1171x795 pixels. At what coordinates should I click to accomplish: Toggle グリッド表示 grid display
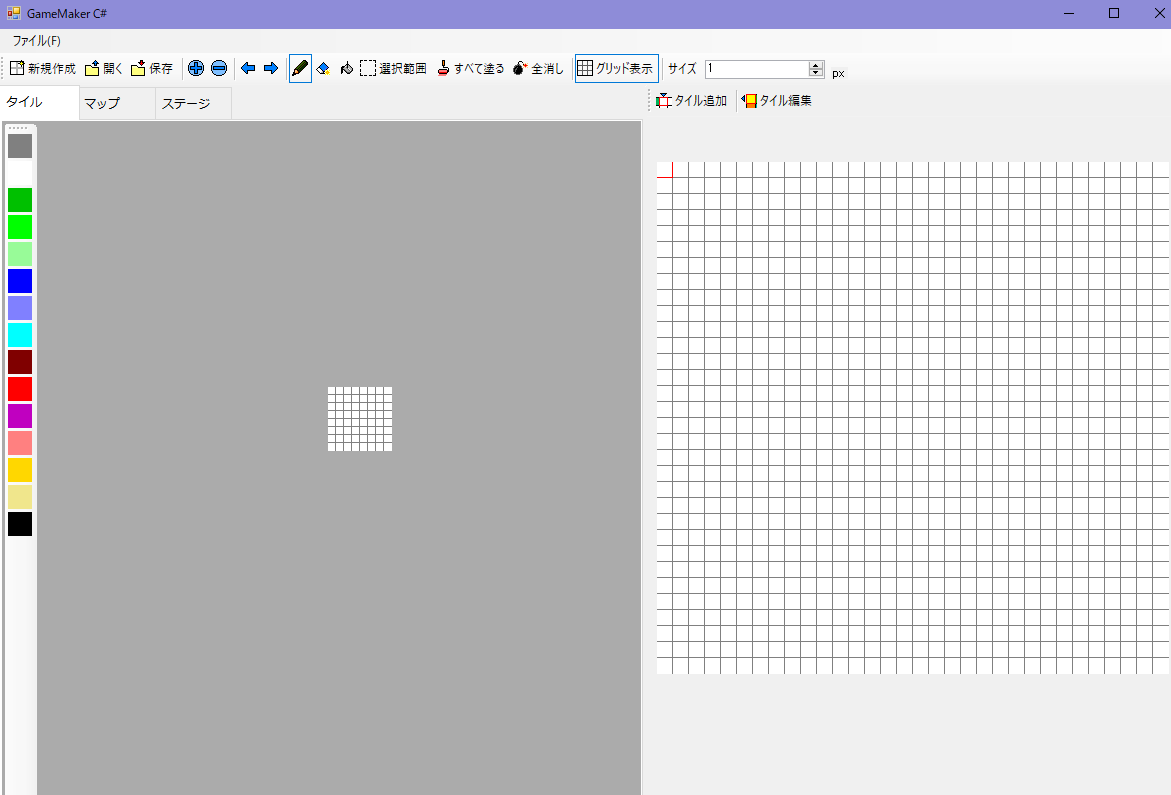point(617,69)
